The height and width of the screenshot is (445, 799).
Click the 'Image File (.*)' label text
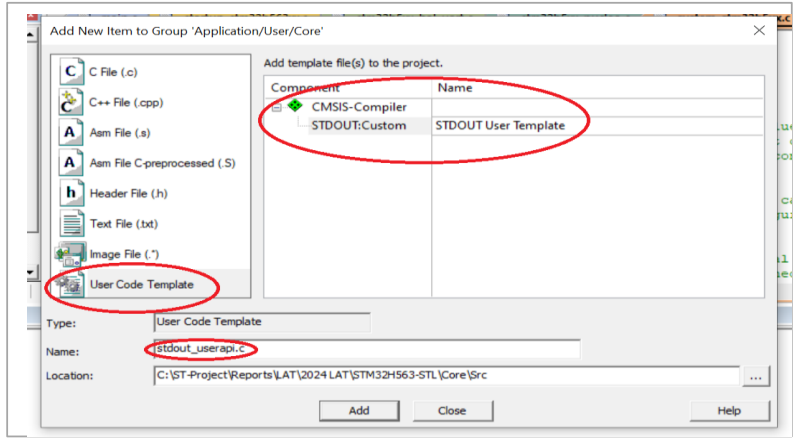pyautogui.click(x=124, y=254)
